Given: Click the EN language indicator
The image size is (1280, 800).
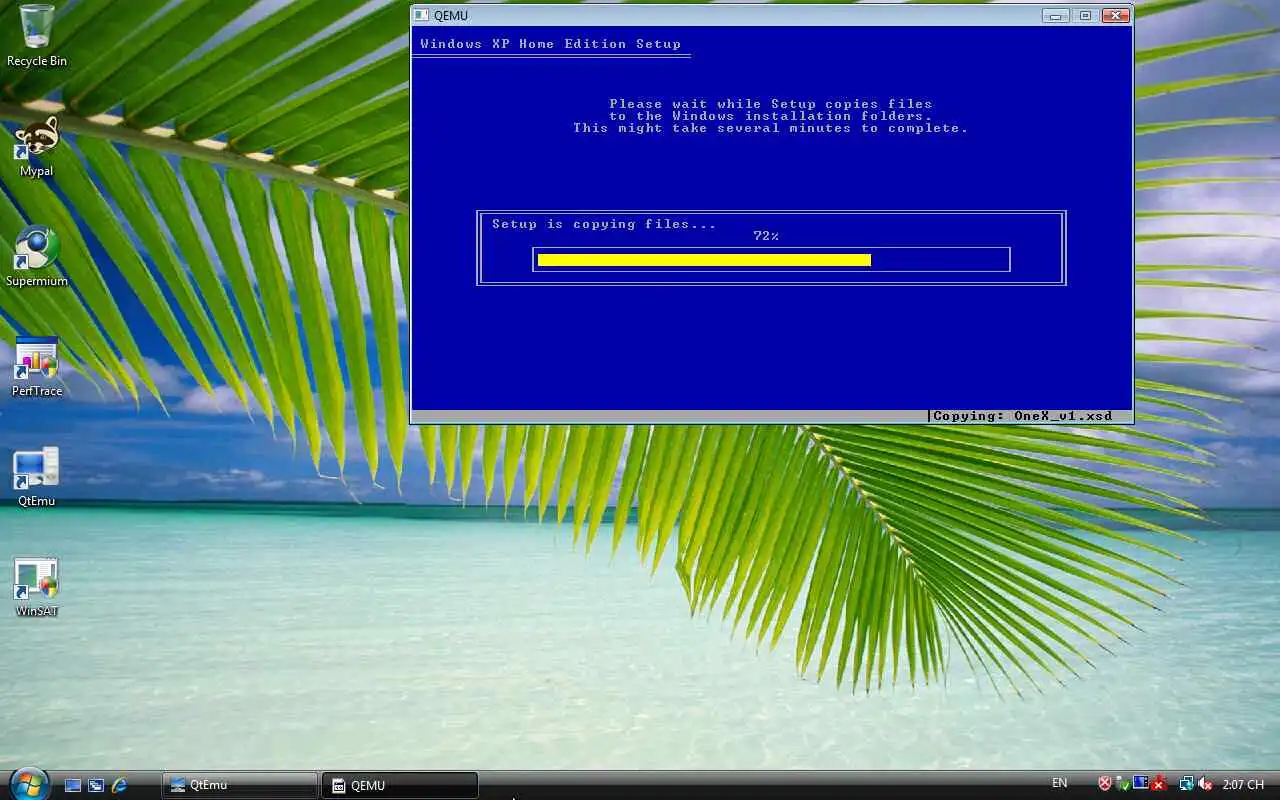Looking at the screenshot, I should coord(1060,784).
